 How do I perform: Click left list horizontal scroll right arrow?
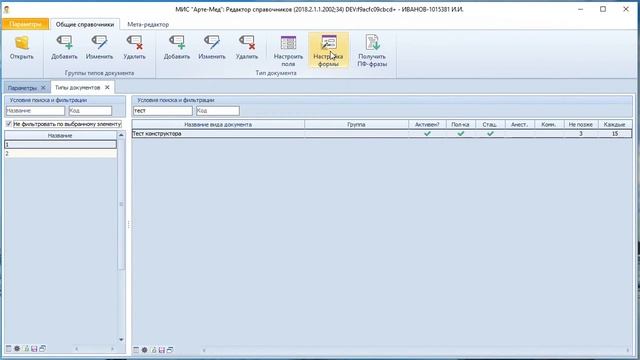click(112, 349)
